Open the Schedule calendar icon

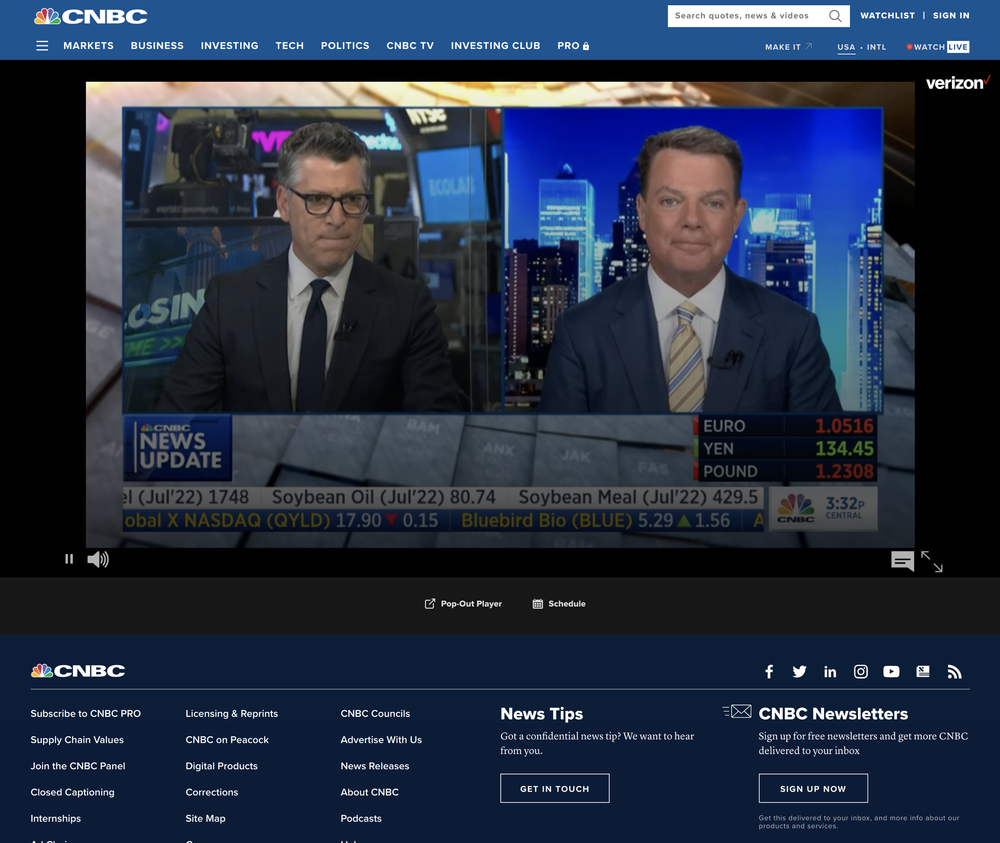(x=538, y=603)
